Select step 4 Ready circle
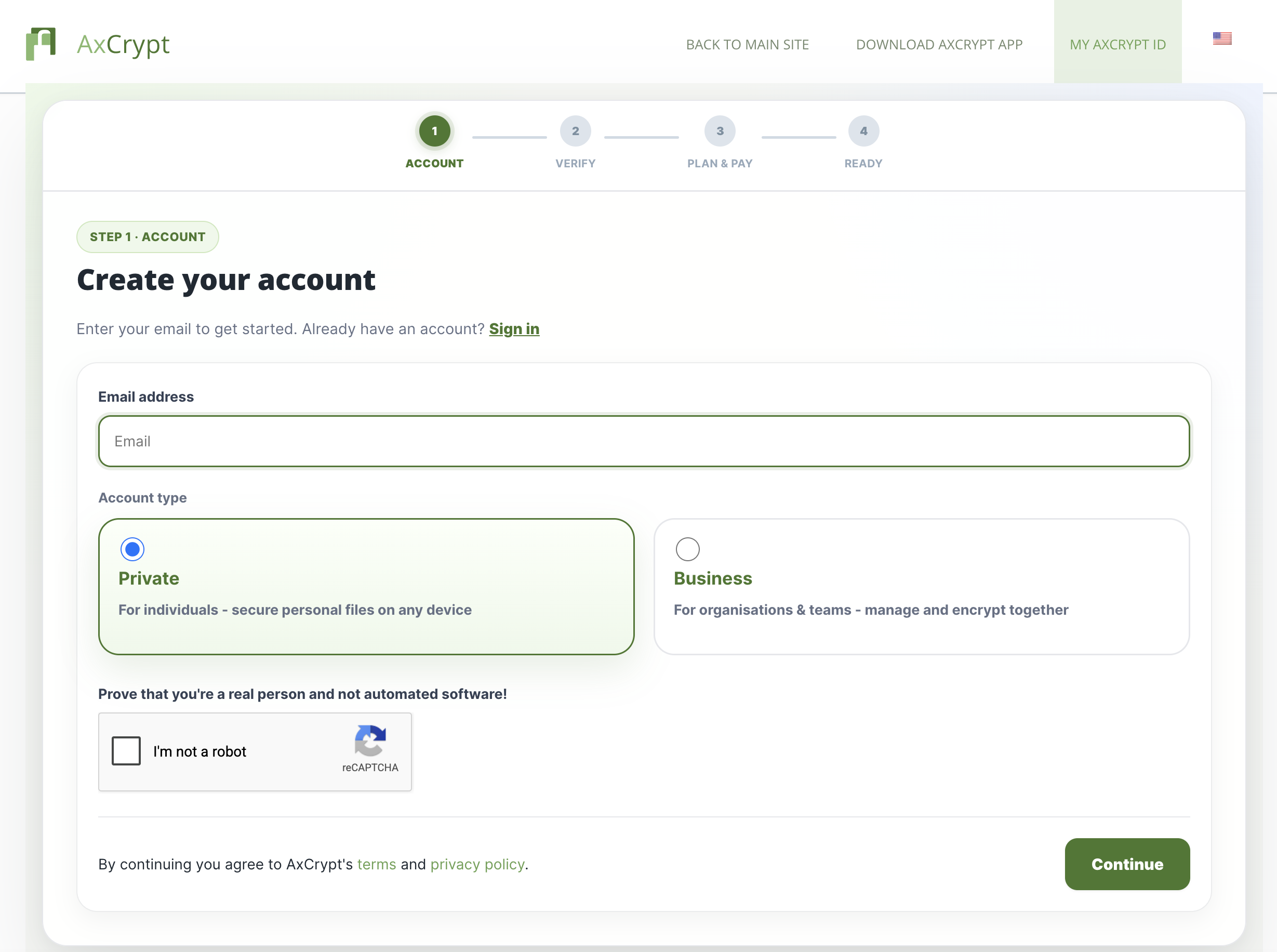1277x952 pixels. click(x=863, y=131)
